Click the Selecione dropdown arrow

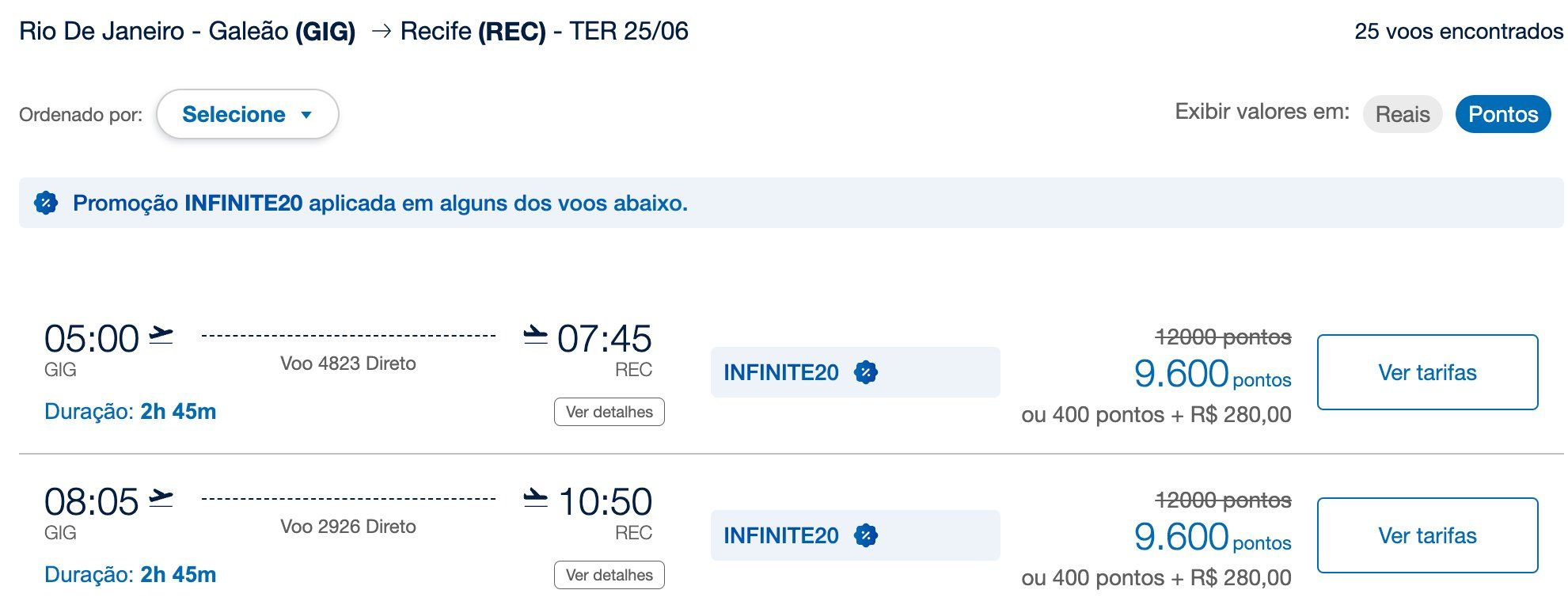pyautogui.click(x=306, y=115)
